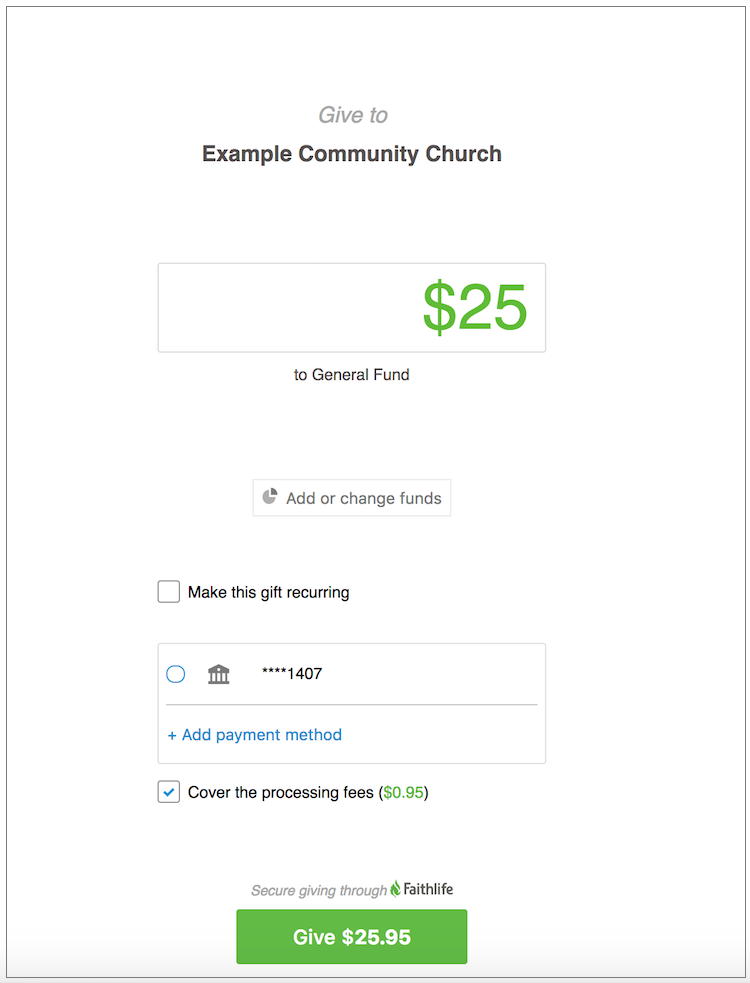Click Add payment method link
The image size is (750, 983).
255,735
